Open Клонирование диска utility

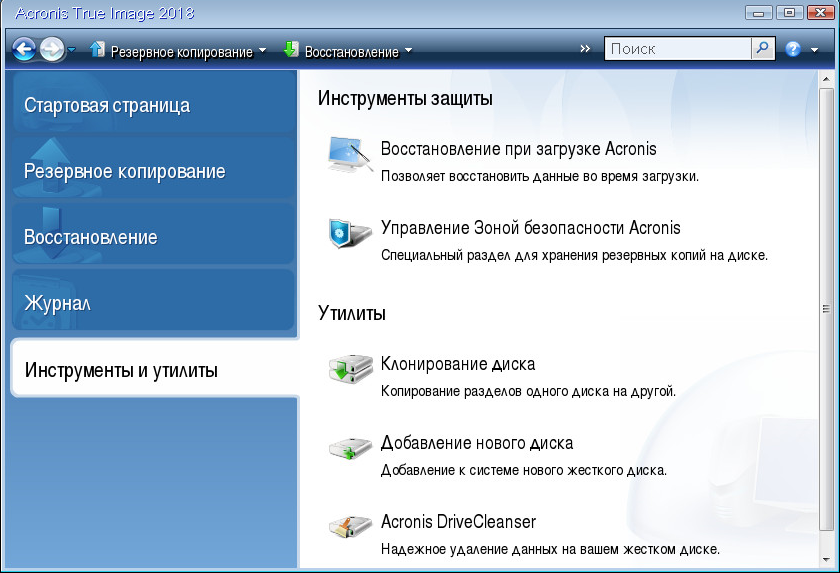458,364
